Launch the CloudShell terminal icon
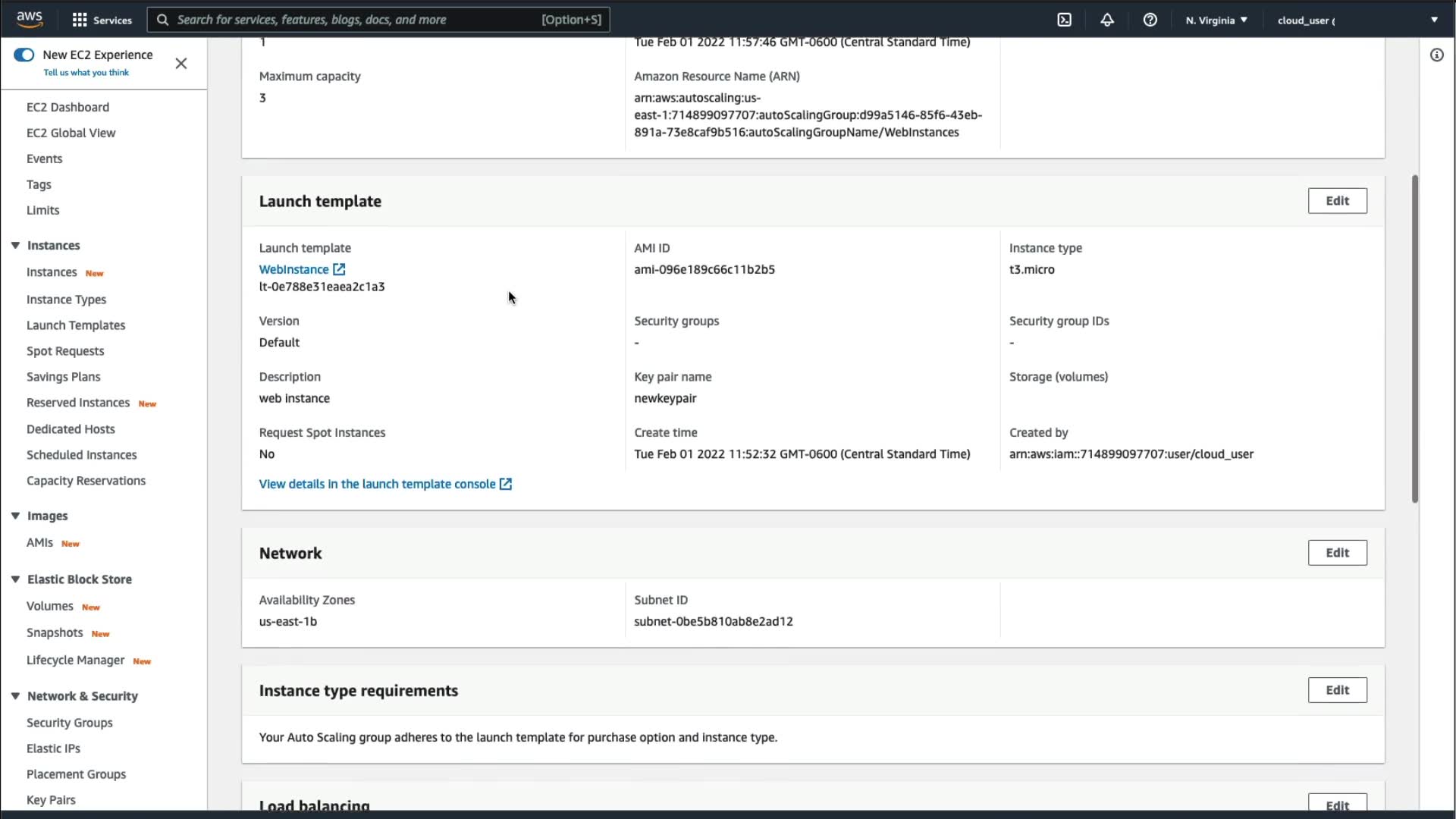The image size is (1456, 819). pyautogui.click(x=1064, y=20)
